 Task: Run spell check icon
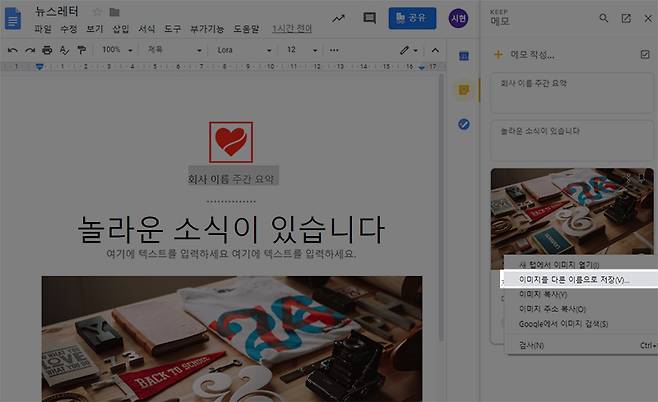[x=64, y=50]
